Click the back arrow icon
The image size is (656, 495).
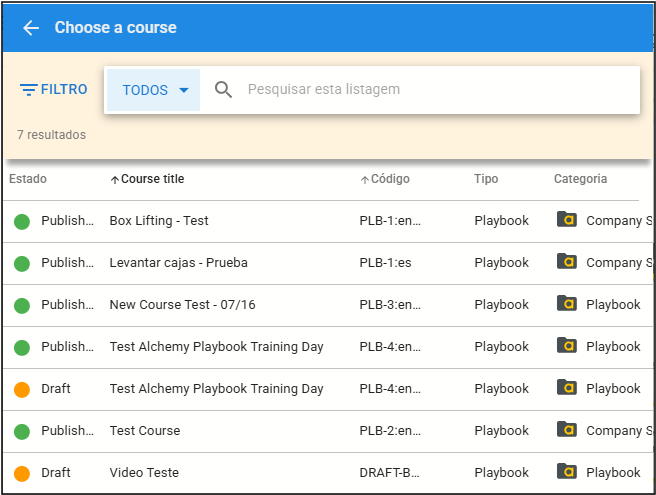(x=31, y=28)
